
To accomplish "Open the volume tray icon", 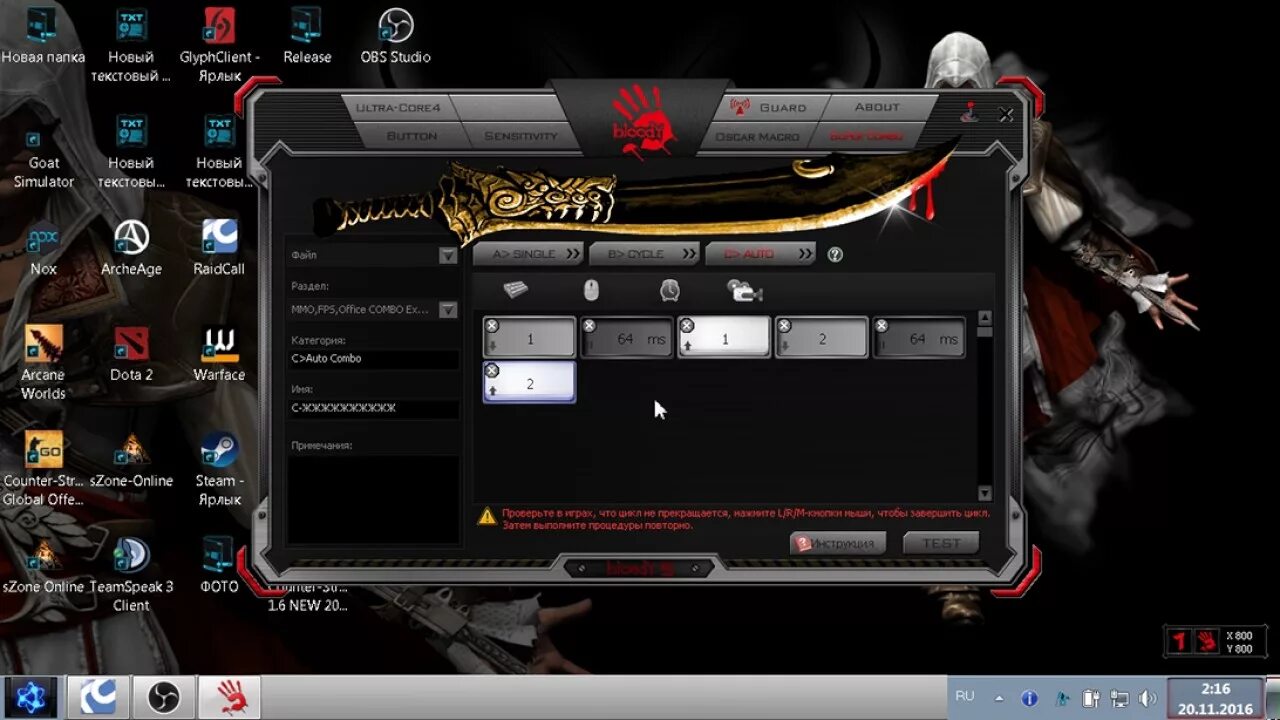I will click(x=1147, y=698).
